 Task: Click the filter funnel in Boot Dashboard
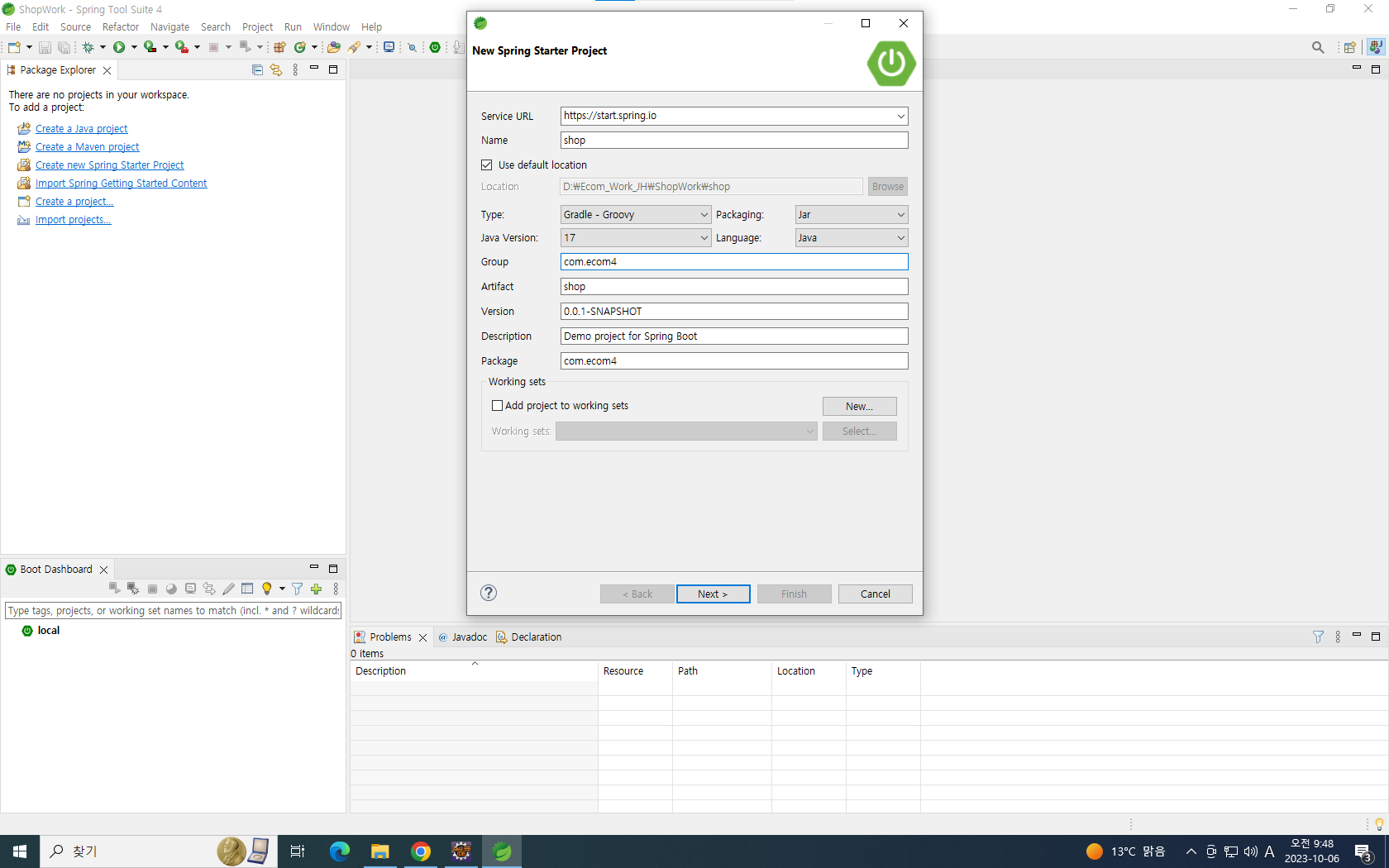pyautogui.click(x=297, y=589)
